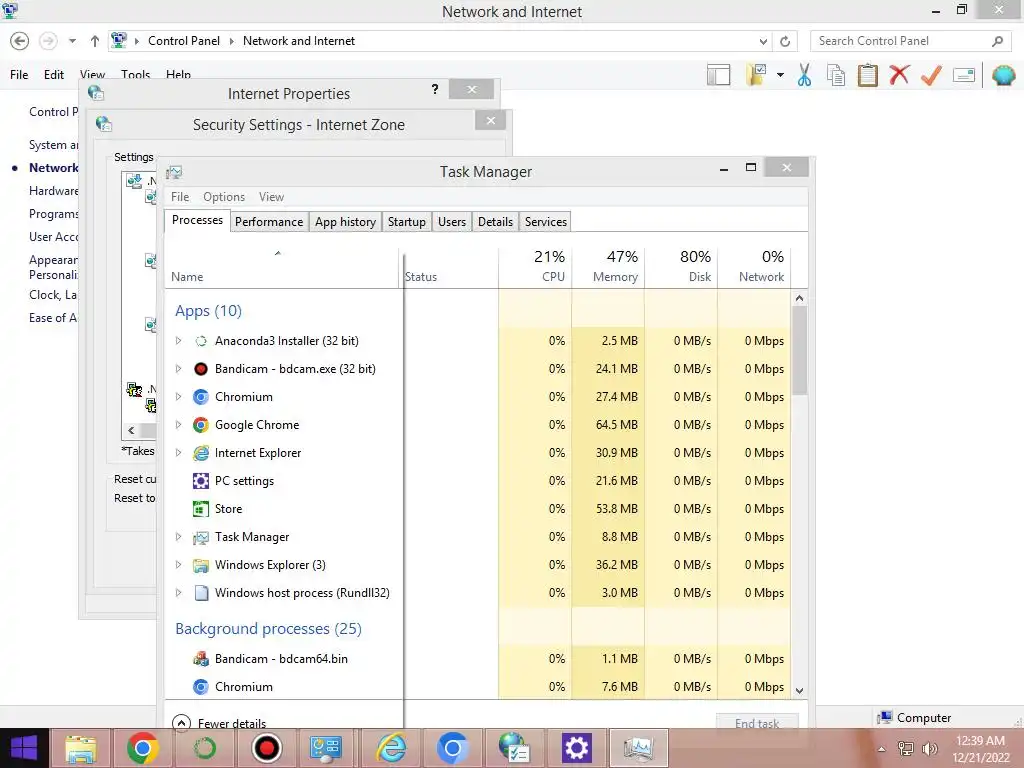The image size is (1024, 768).
Task: Expand the Windows host process (Rundll32) row
Action: [x=178, y=593]
